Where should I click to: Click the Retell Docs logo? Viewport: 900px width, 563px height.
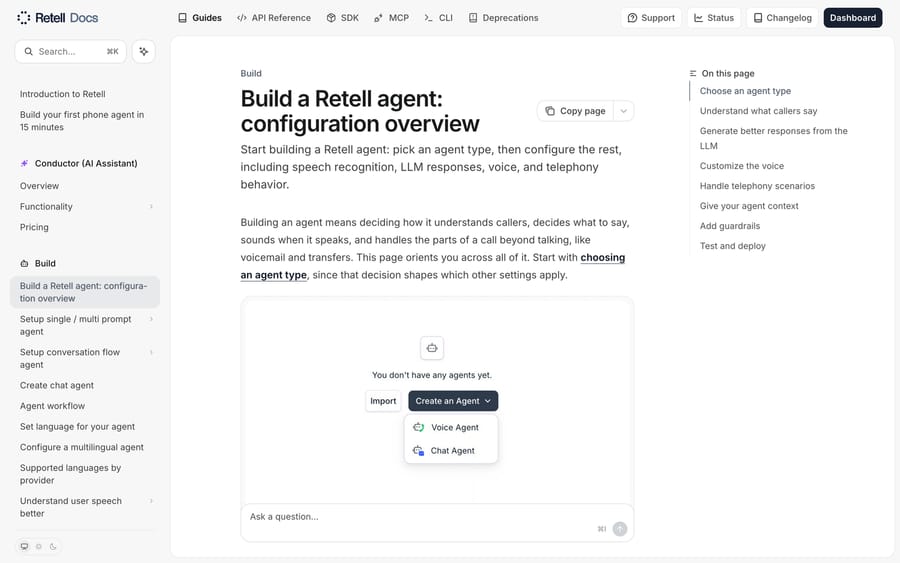pyautogui.click(x=57, y=18)
